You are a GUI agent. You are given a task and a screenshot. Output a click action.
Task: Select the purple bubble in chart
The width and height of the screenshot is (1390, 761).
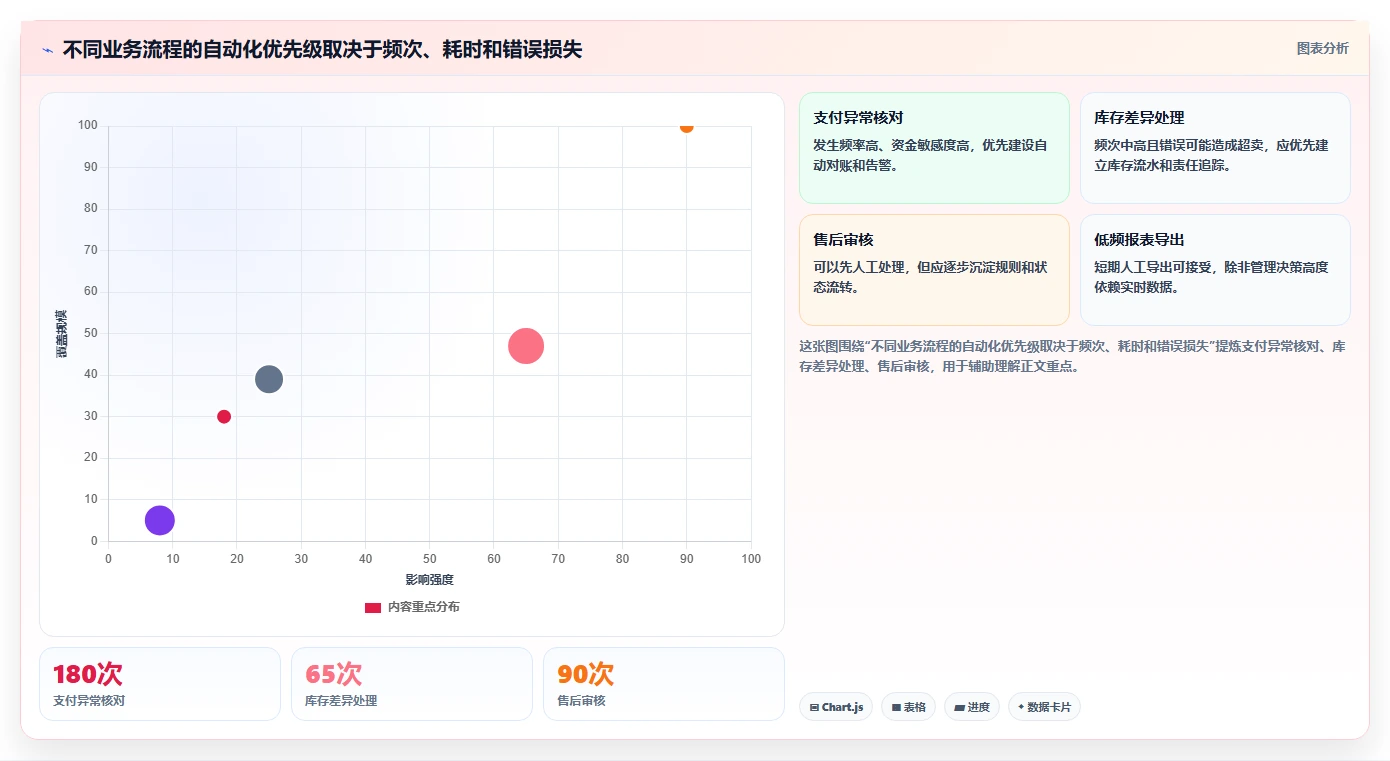[160, 520]
